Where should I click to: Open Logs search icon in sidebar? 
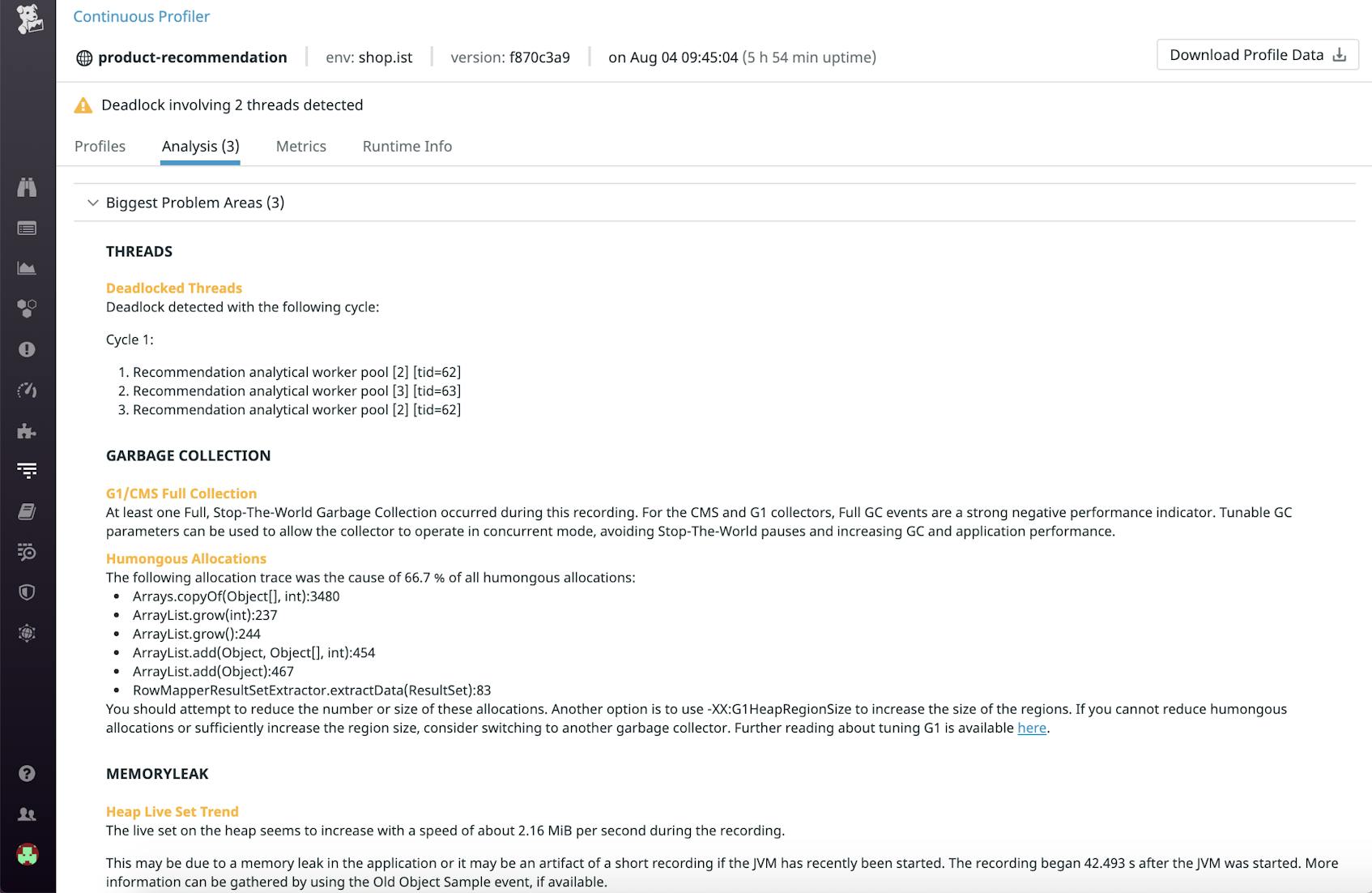[27, 552]
